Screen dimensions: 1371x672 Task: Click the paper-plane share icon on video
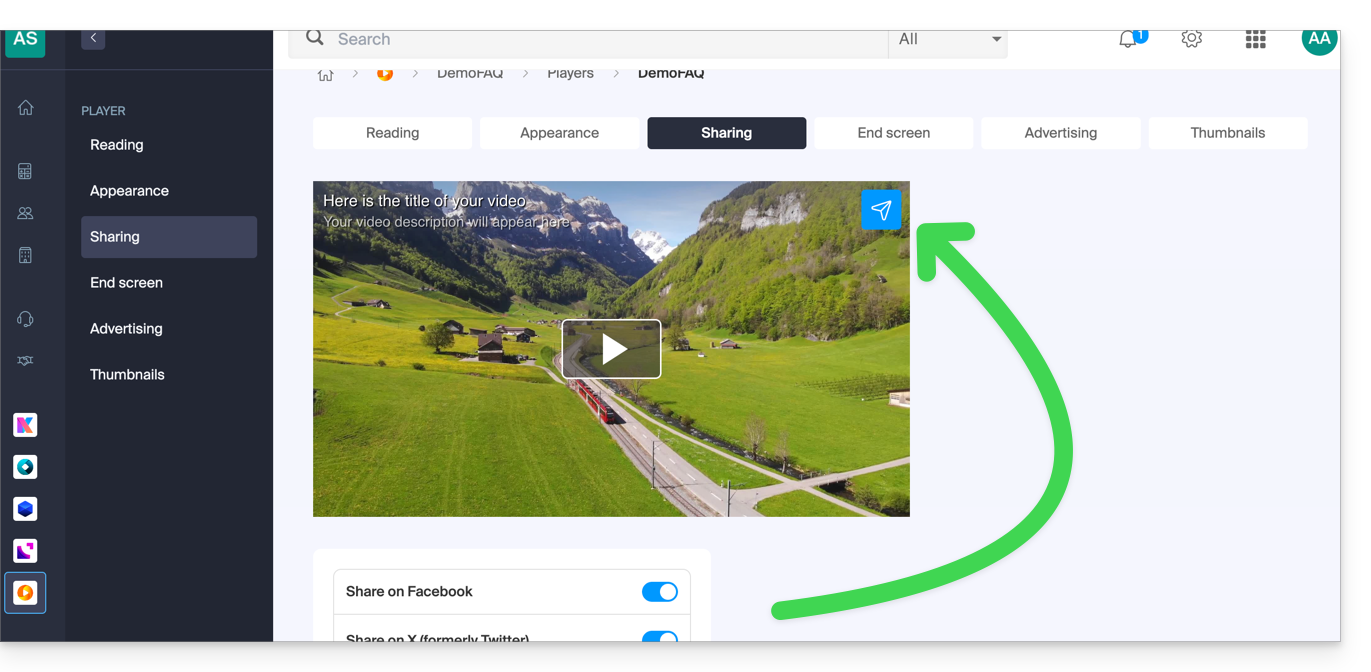click(x=881, y=210)
